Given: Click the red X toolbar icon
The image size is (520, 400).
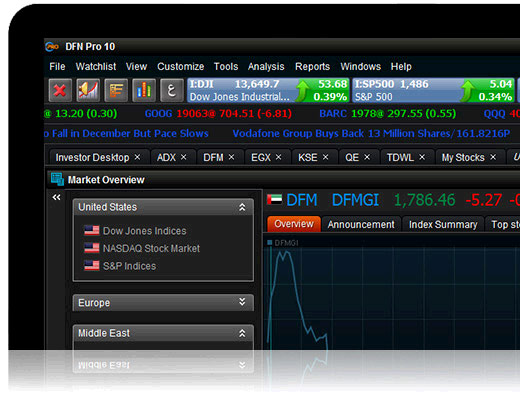Looking at the screenshot, I should (60, 90).
